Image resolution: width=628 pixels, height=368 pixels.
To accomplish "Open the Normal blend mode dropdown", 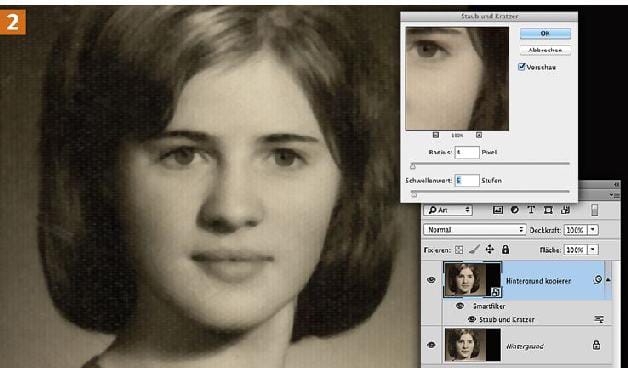I will (x=475, y=230).
